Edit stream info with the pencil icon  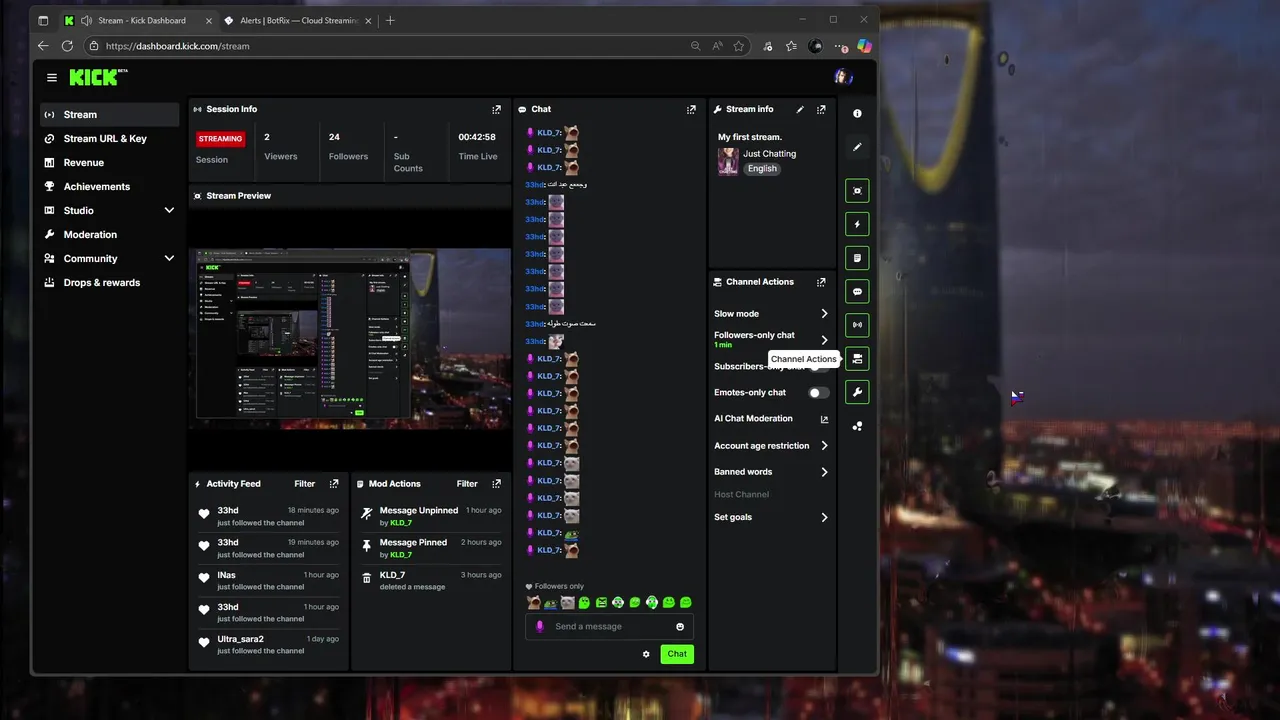[800, 110]
